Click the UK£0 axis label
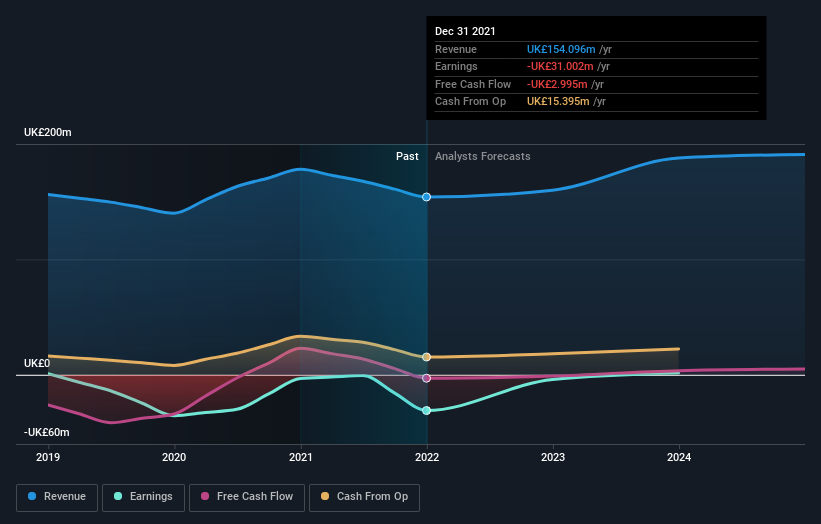821x524 pixels. pyautogui.click(x=37, y=363)
